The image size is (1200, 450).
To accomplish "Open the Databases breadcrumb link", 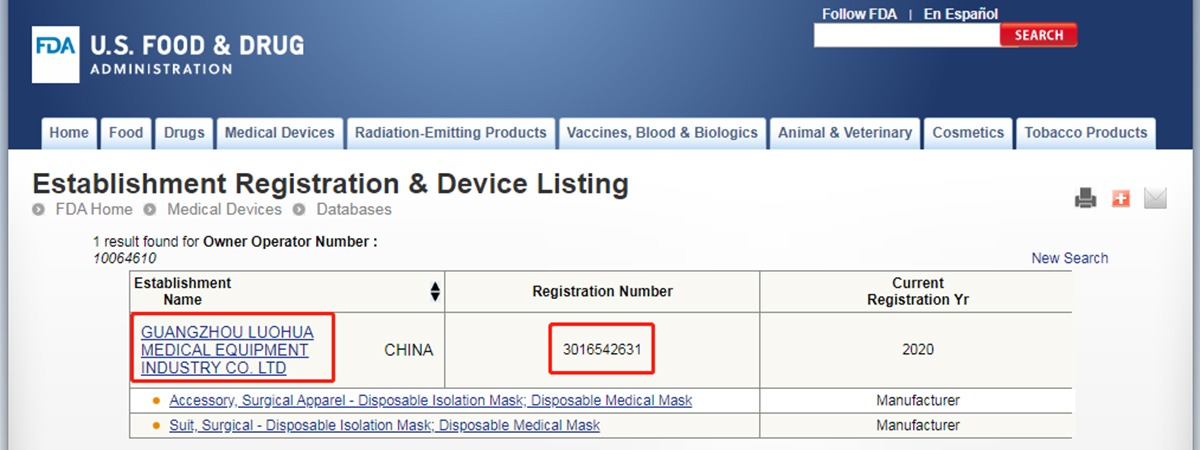I will coord(354,209).
